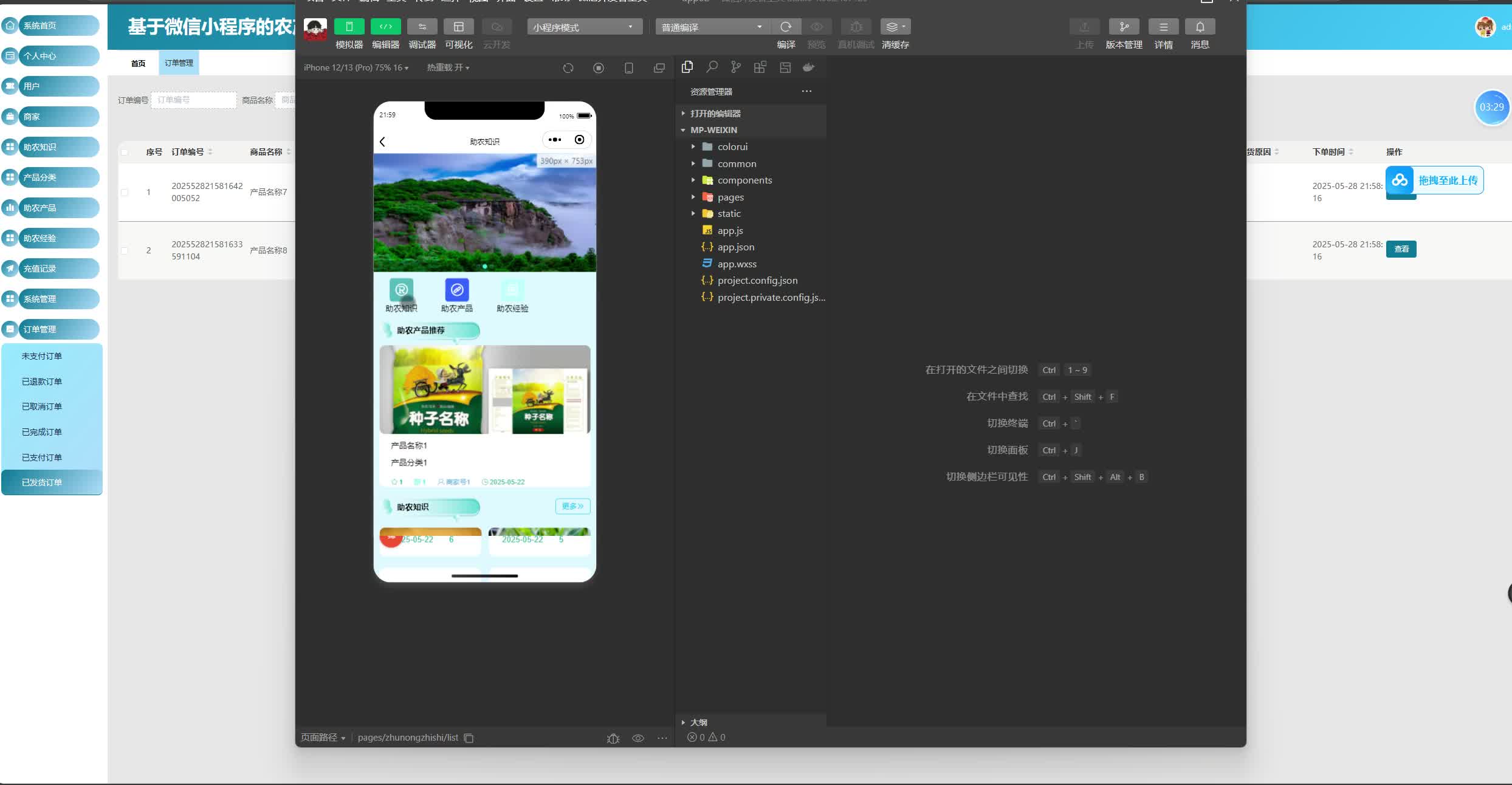Image resolution: width=1512 pixels, height=785 pixels.
Task: Open app.json in file explorer
Action: (735, 247)
